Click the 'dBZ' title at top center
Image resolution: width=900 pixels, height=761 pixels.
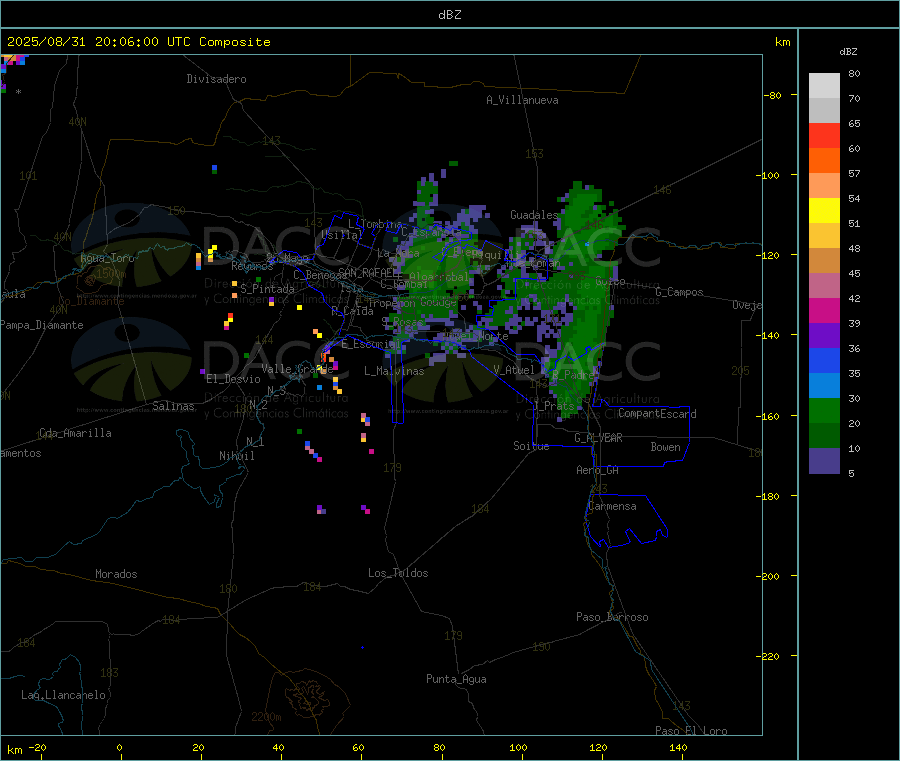[449, 15]
